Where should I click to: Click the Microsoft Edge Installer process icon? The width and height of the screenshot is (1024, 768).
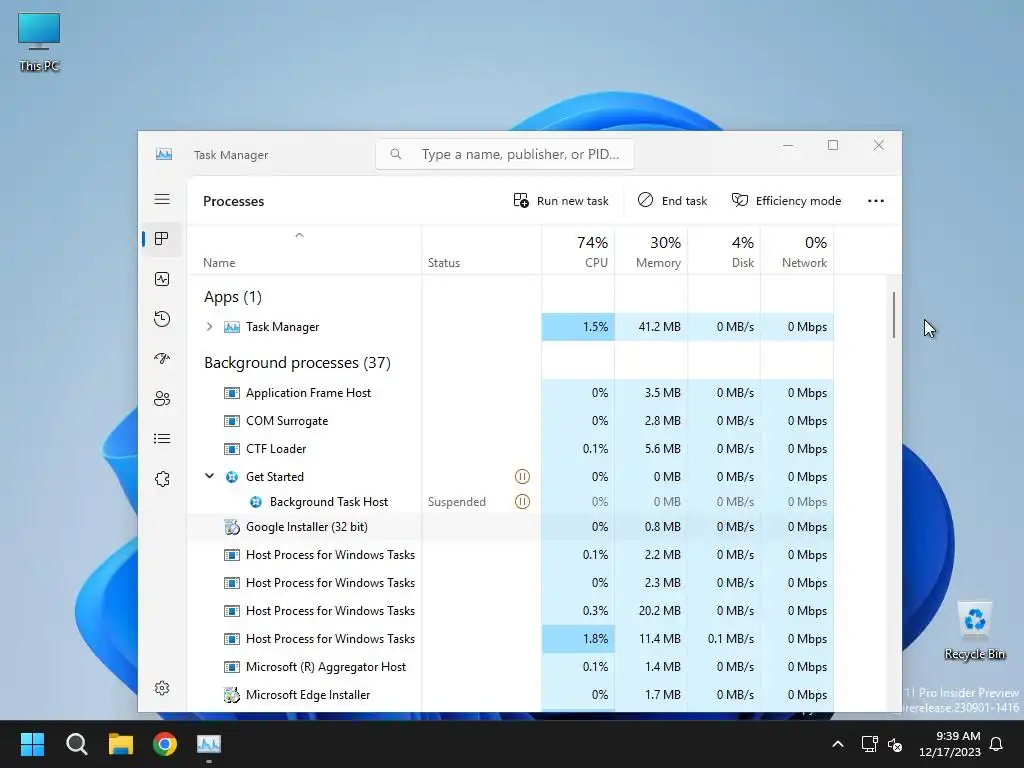click(x=232, y=695)
